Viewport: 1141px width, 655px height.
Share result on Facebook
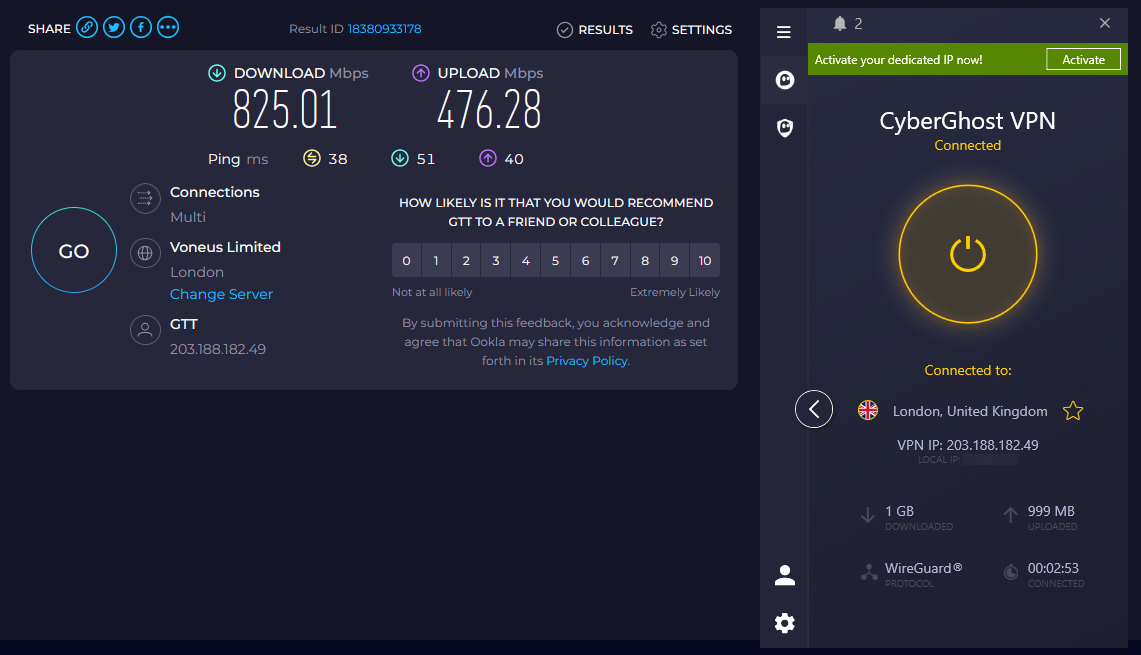coord(140,28)
